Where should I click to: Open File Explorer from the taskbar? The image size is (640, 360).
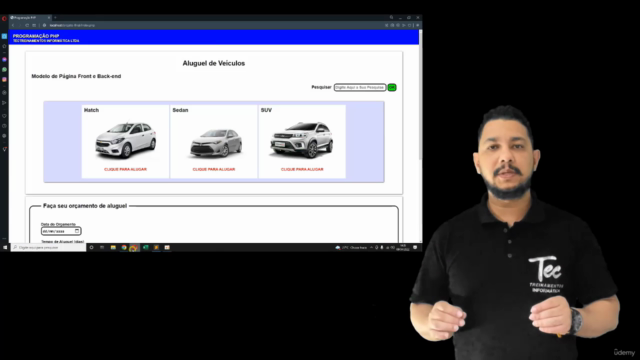(113, 247)
